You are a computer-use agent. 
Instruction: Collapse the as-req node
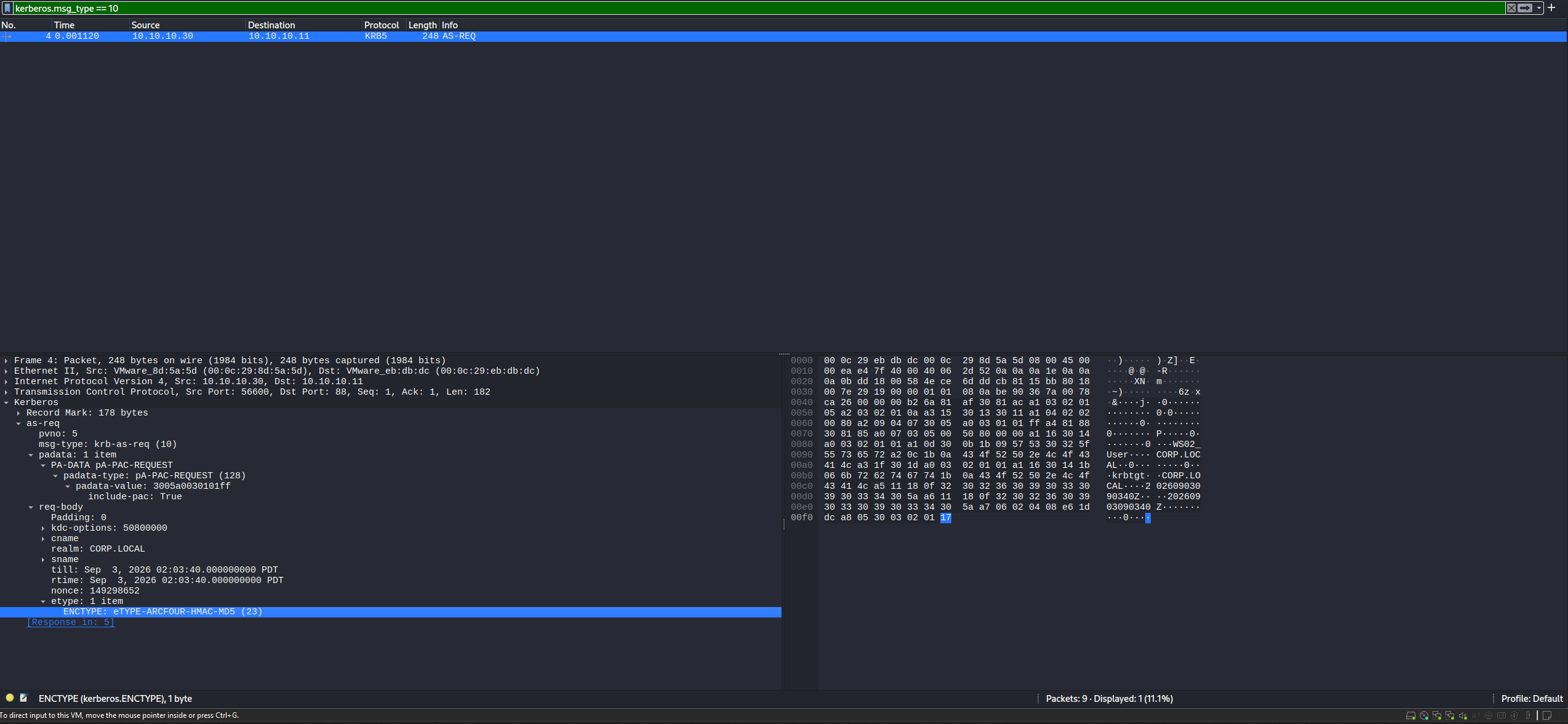pyautogui.click(x=18, y=424)
